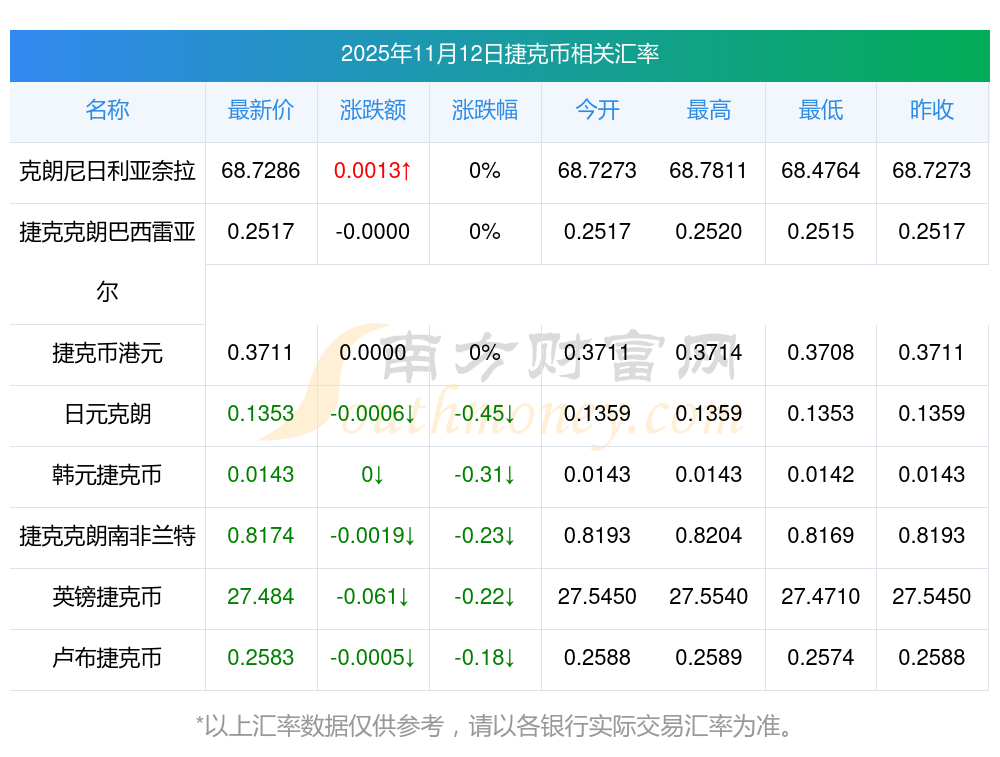
Task: Select the 涨跌额 column header
Action: tap(372, 110)
